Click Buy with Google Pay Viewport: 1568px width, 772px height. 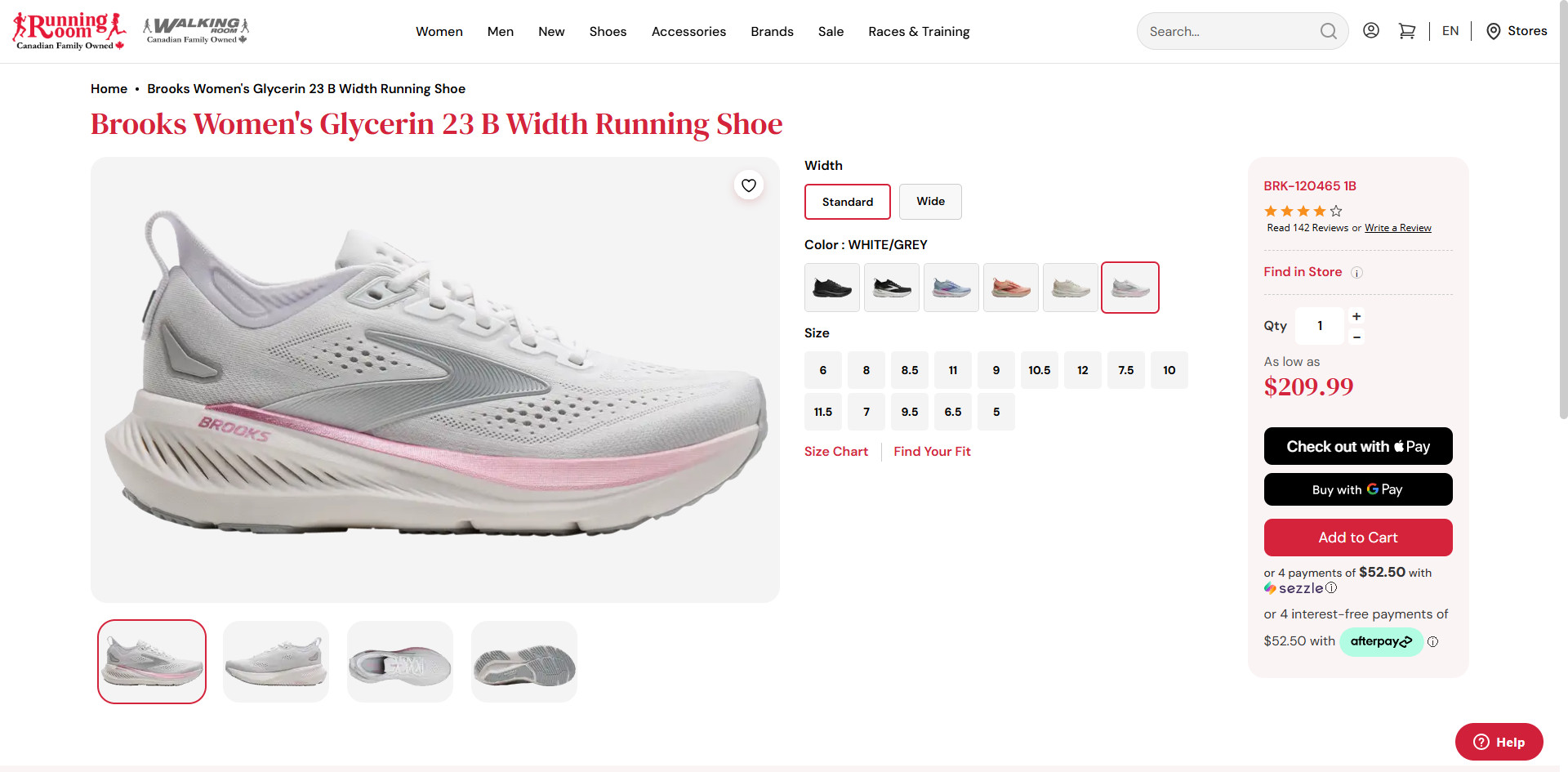point(1358,489)
